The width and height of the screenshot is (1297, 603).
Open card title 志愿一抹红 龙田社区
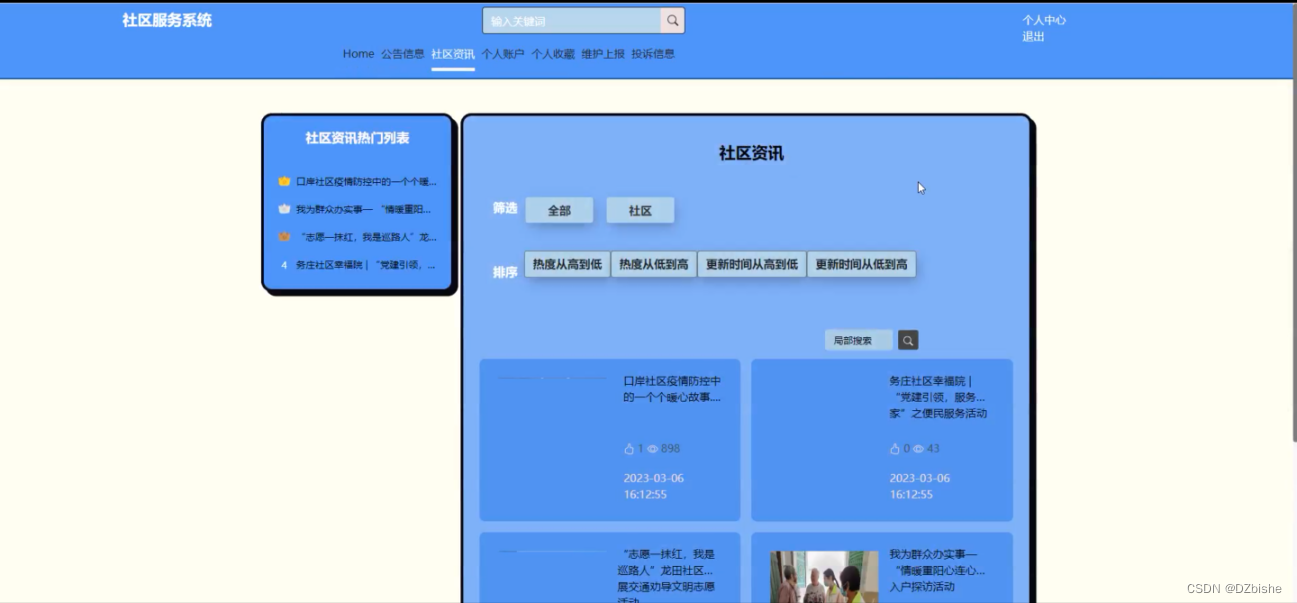click(667, 577)
